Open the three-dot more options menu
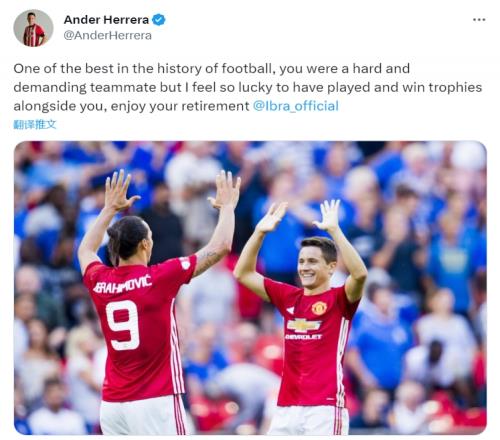The height and width of the screenshot is (440, 500). (479, 20)
